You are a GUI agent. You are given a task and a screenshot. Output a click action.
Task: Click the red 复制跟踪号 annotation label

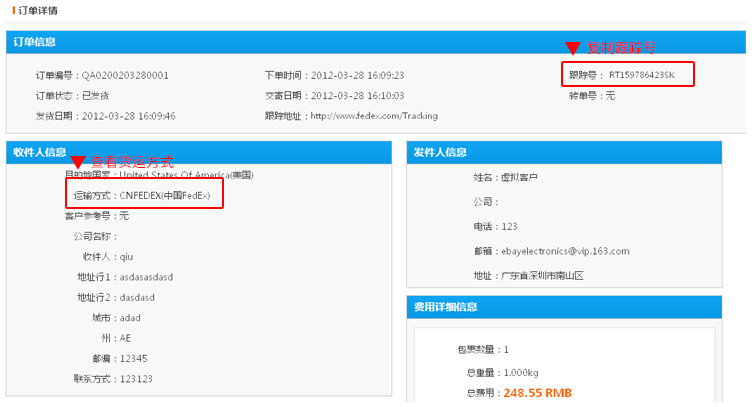621,47
